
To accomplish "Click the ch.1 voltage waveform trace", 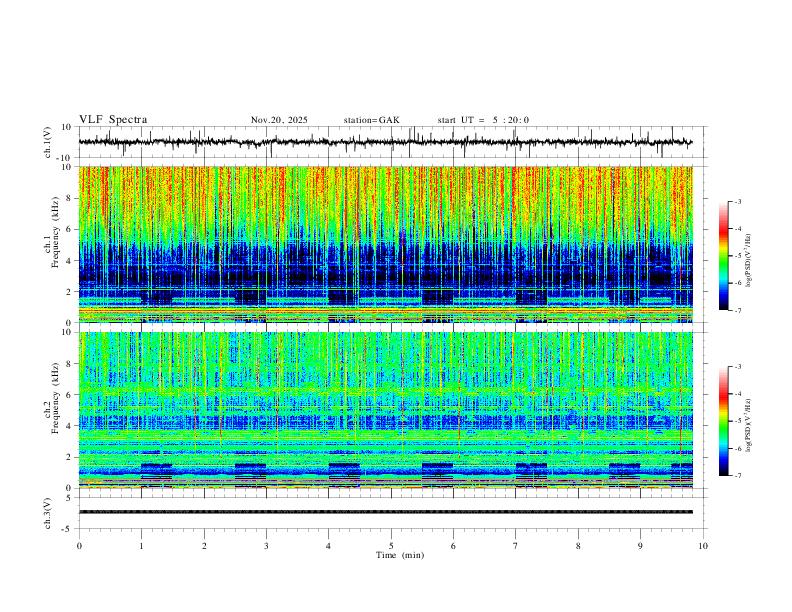I will tap(385, 142).
